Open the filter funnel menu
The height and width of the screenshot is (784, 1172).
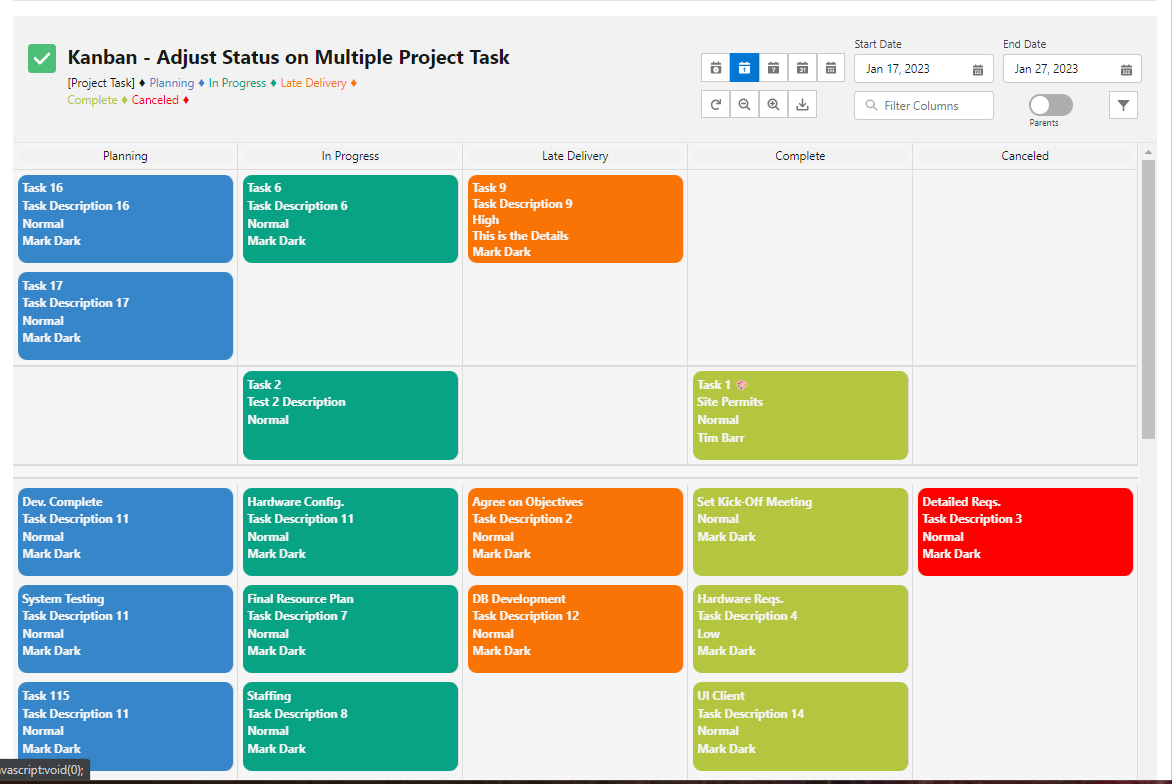pos(1122,104)
